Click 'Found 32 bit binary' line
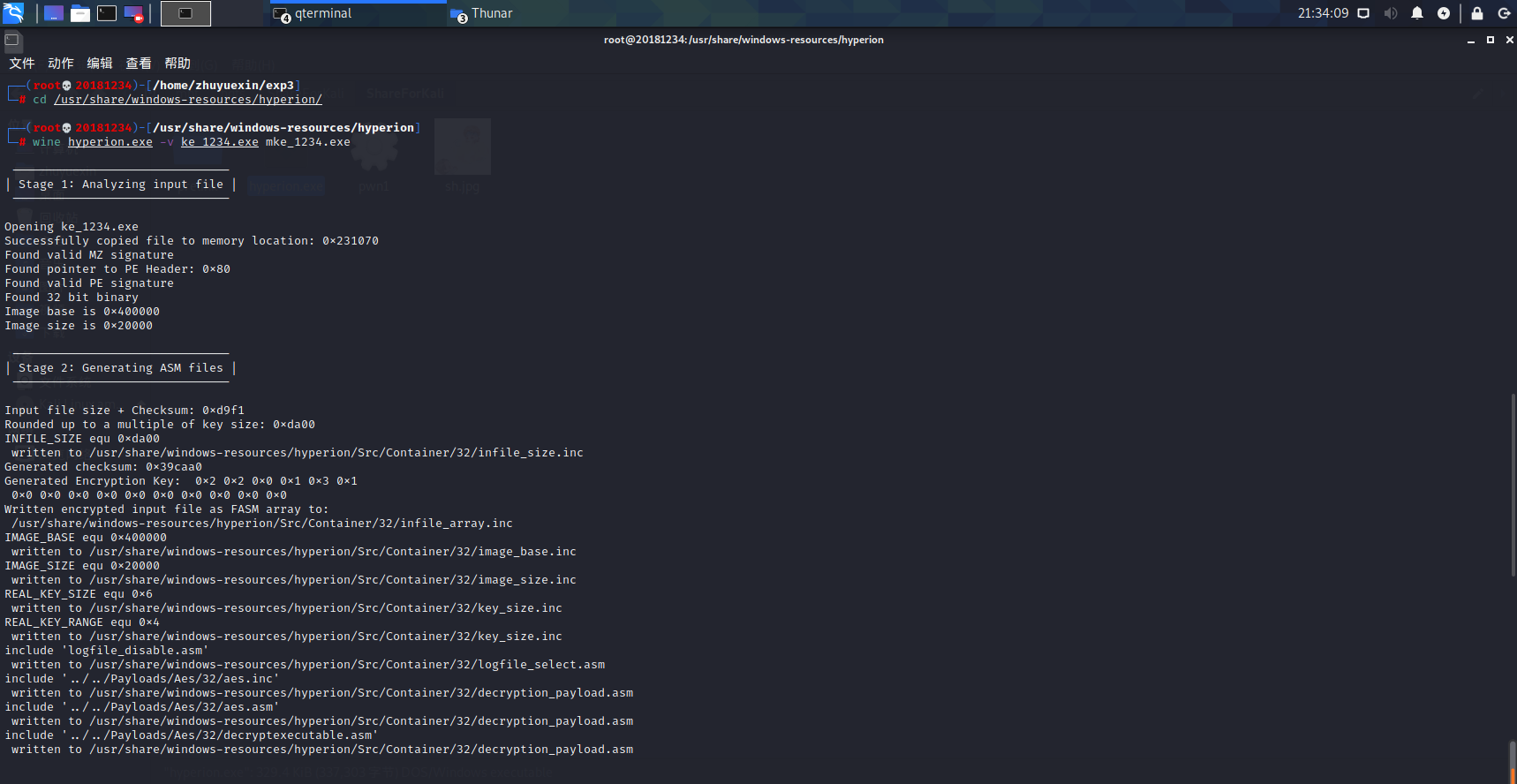The width and height of the screenshot is (1517, 784). (x=72, y=298)
